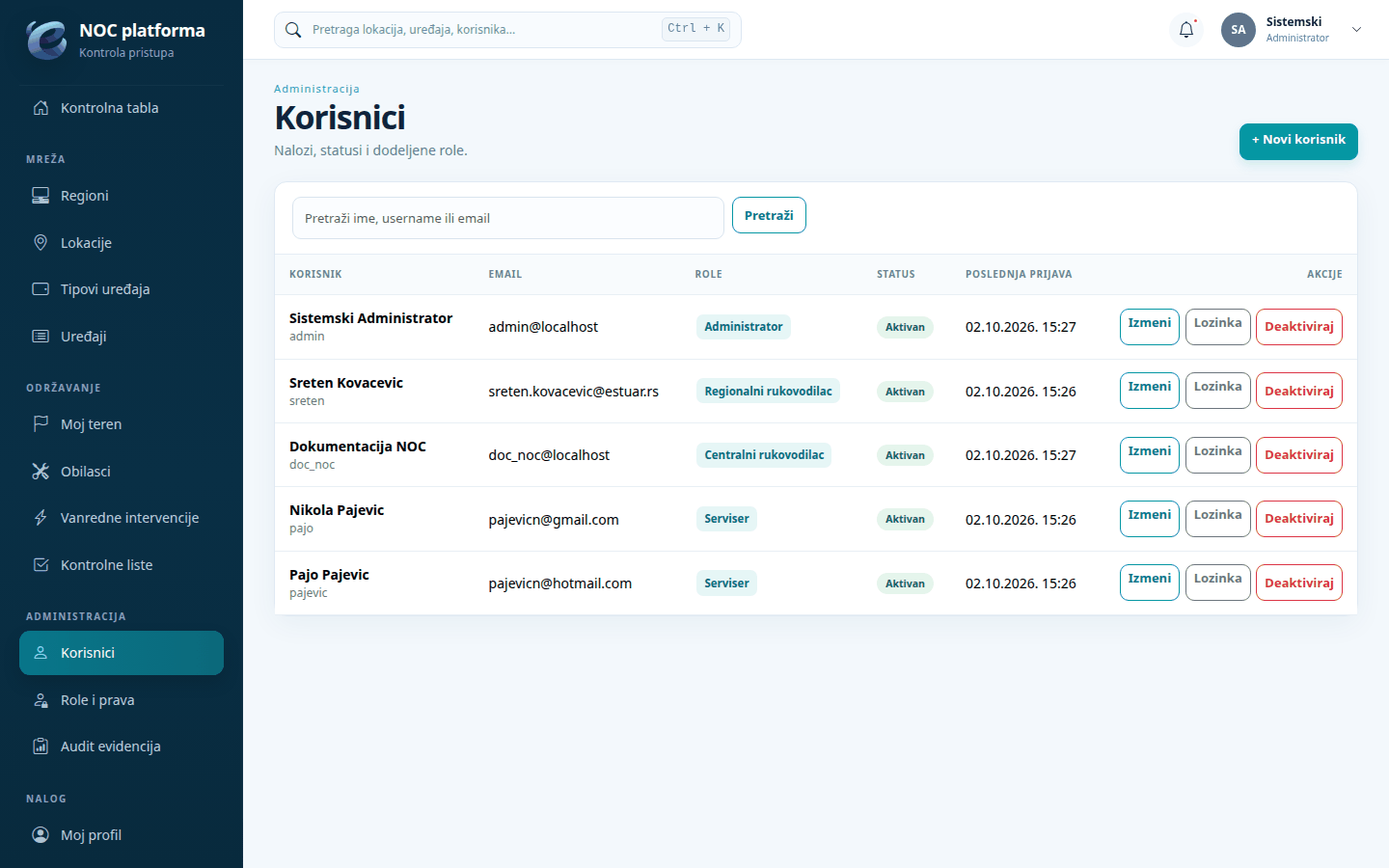
Task: Click the Administracija breadcrumb label
Action: coord(316,89)
